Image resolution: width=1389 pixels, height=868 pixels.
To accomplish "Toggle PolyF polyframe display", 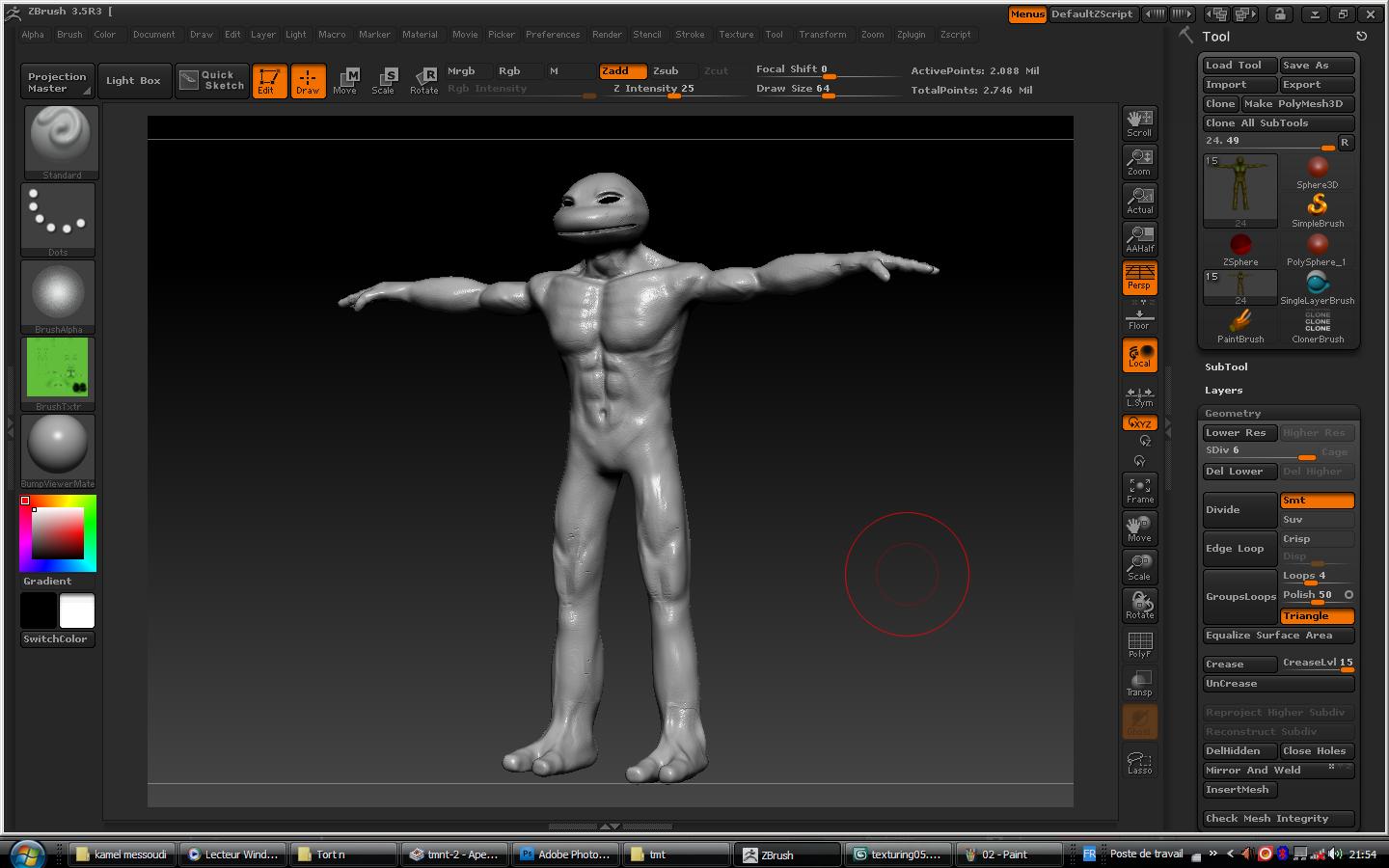I will click(1139, 644).
